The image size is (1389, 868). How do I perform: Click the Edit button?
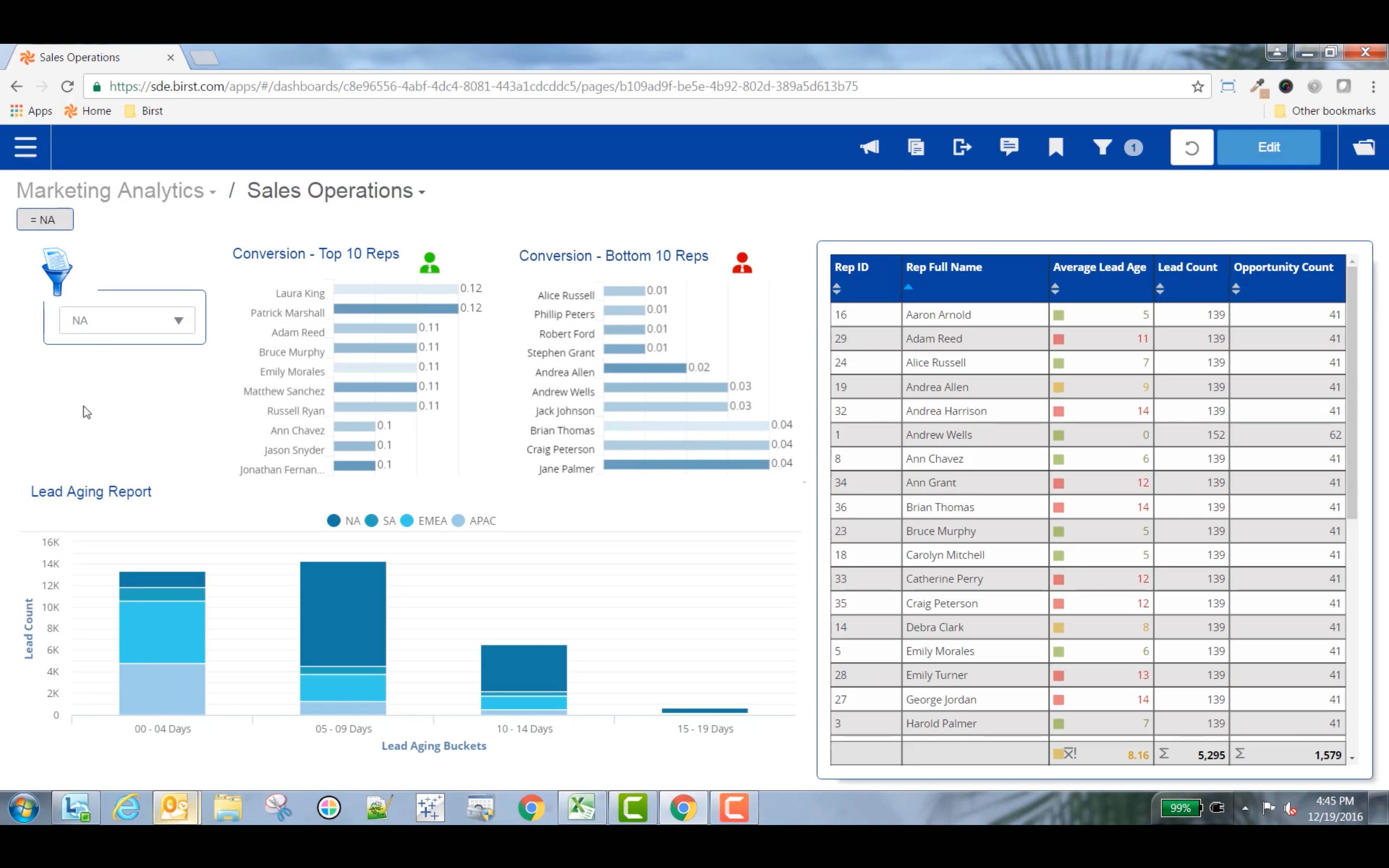point(1268,147)
